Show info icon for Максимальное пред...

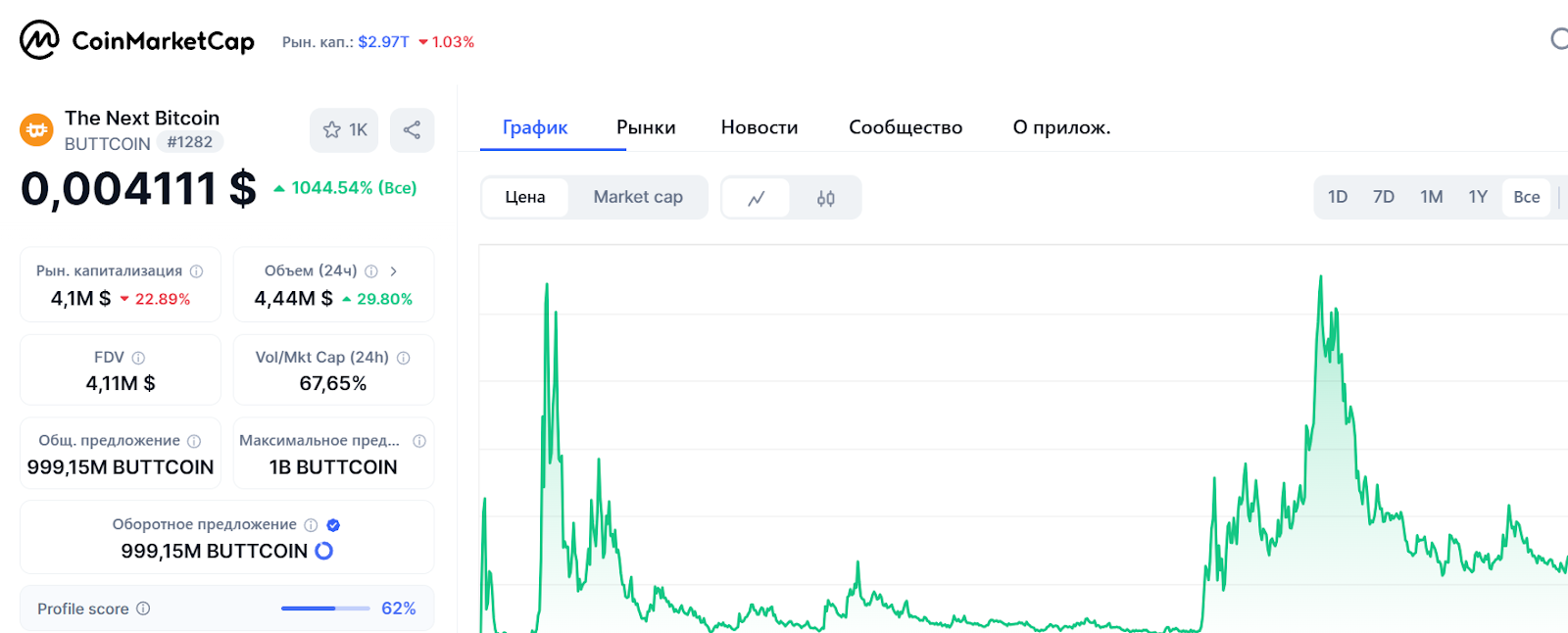(x=419, y=441)
